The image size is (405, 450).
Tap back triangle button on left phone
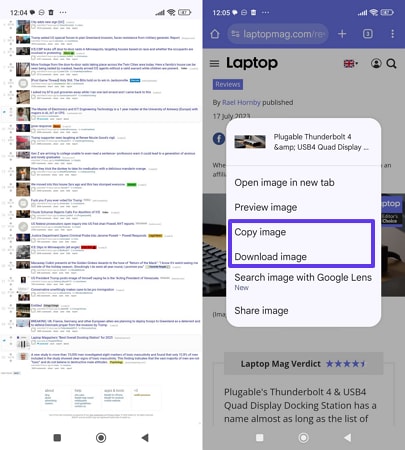145,437
